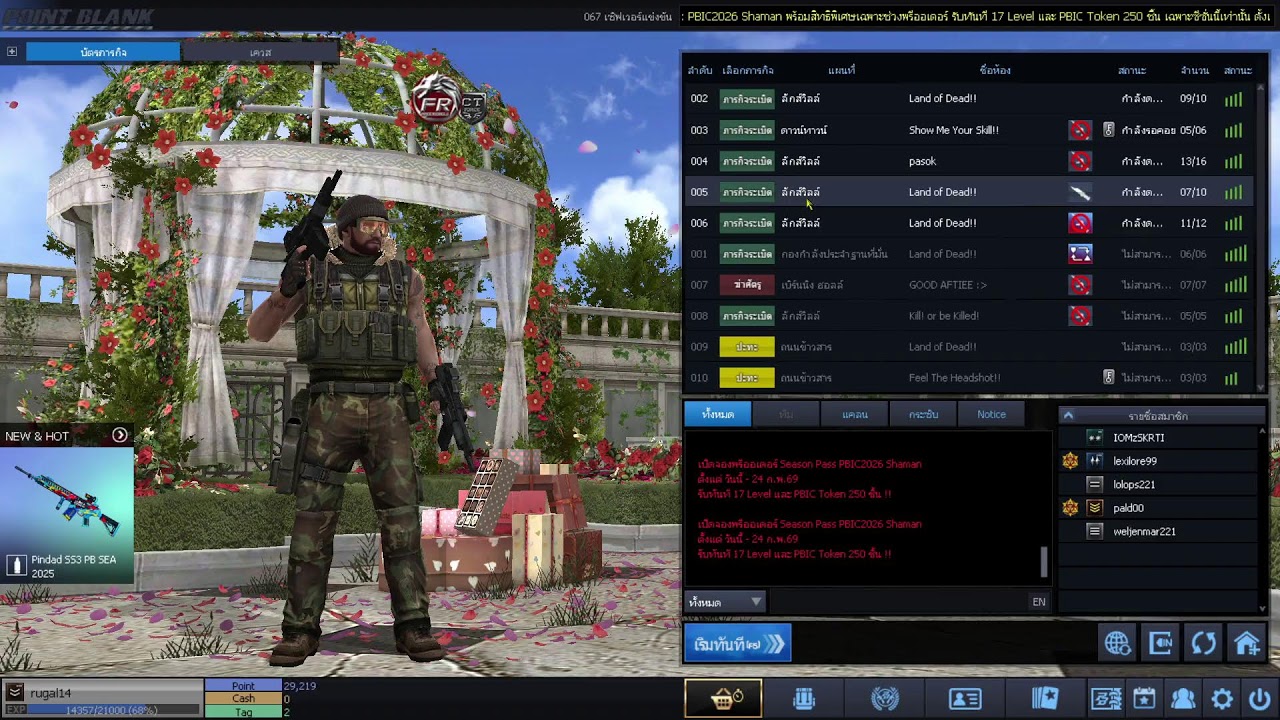
Task: Select the ทั้งหมด chat tab
Action: 718,414
